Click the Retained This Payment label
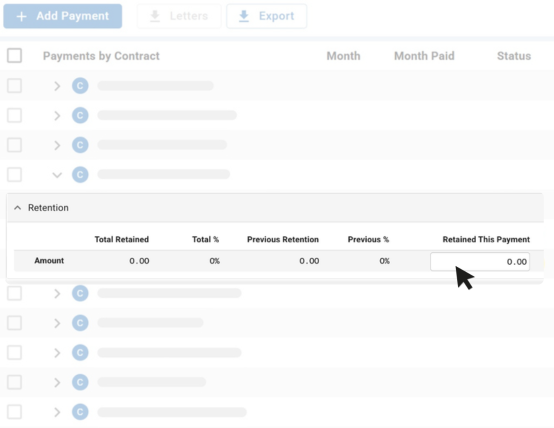 click(486, 239)
